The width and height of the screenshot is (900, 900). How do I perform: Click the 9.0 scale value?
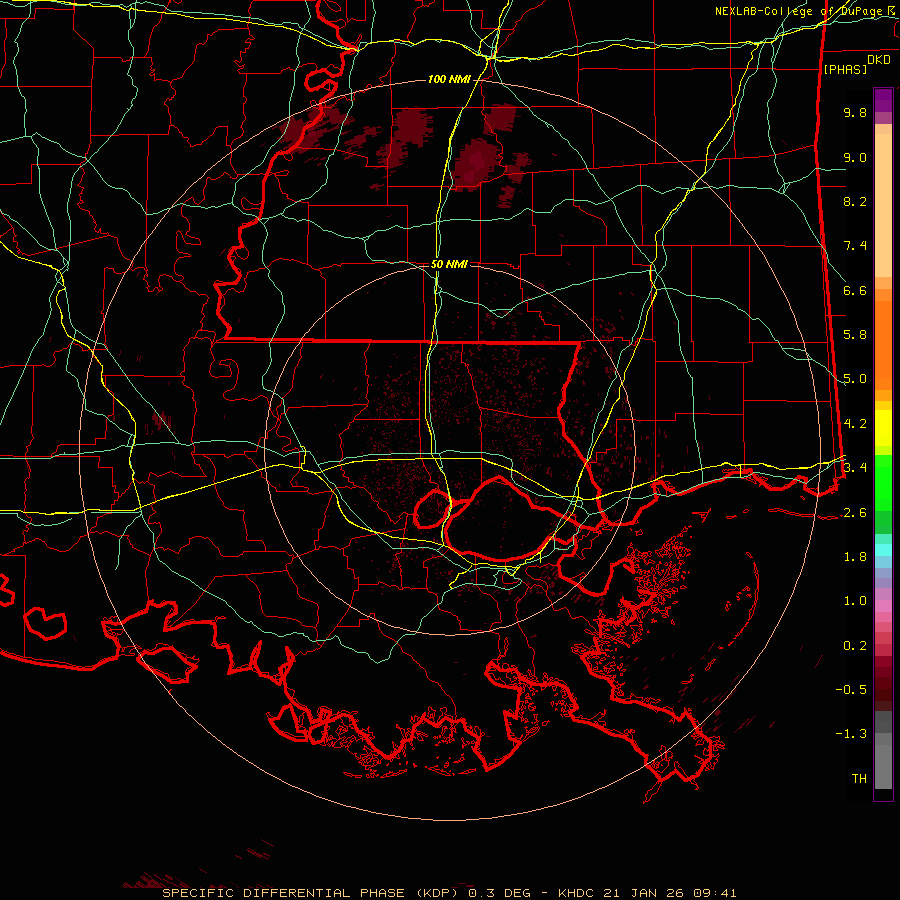click(x=855, y=157)
